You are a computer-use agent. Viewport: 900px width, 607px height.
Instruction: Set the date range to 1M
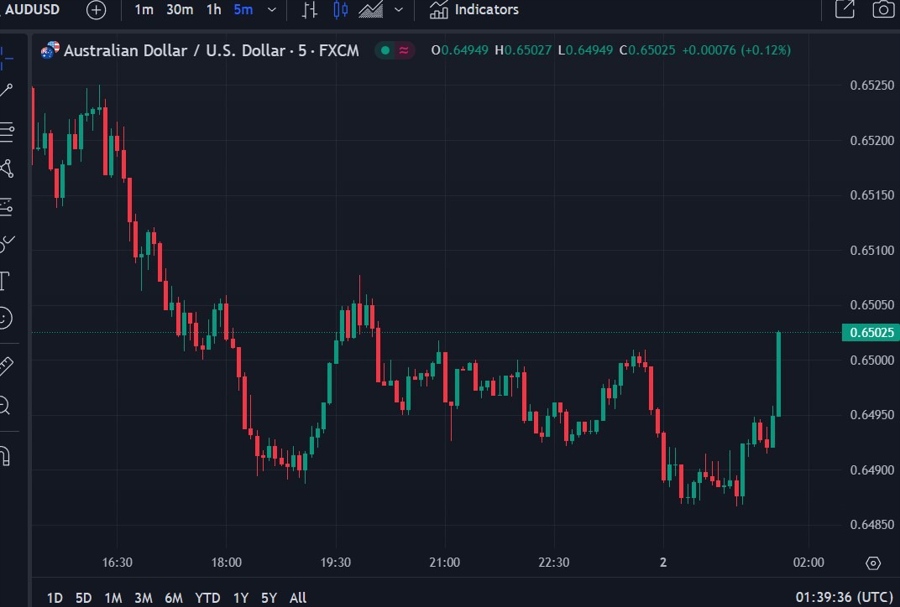[x=113, y=598]
